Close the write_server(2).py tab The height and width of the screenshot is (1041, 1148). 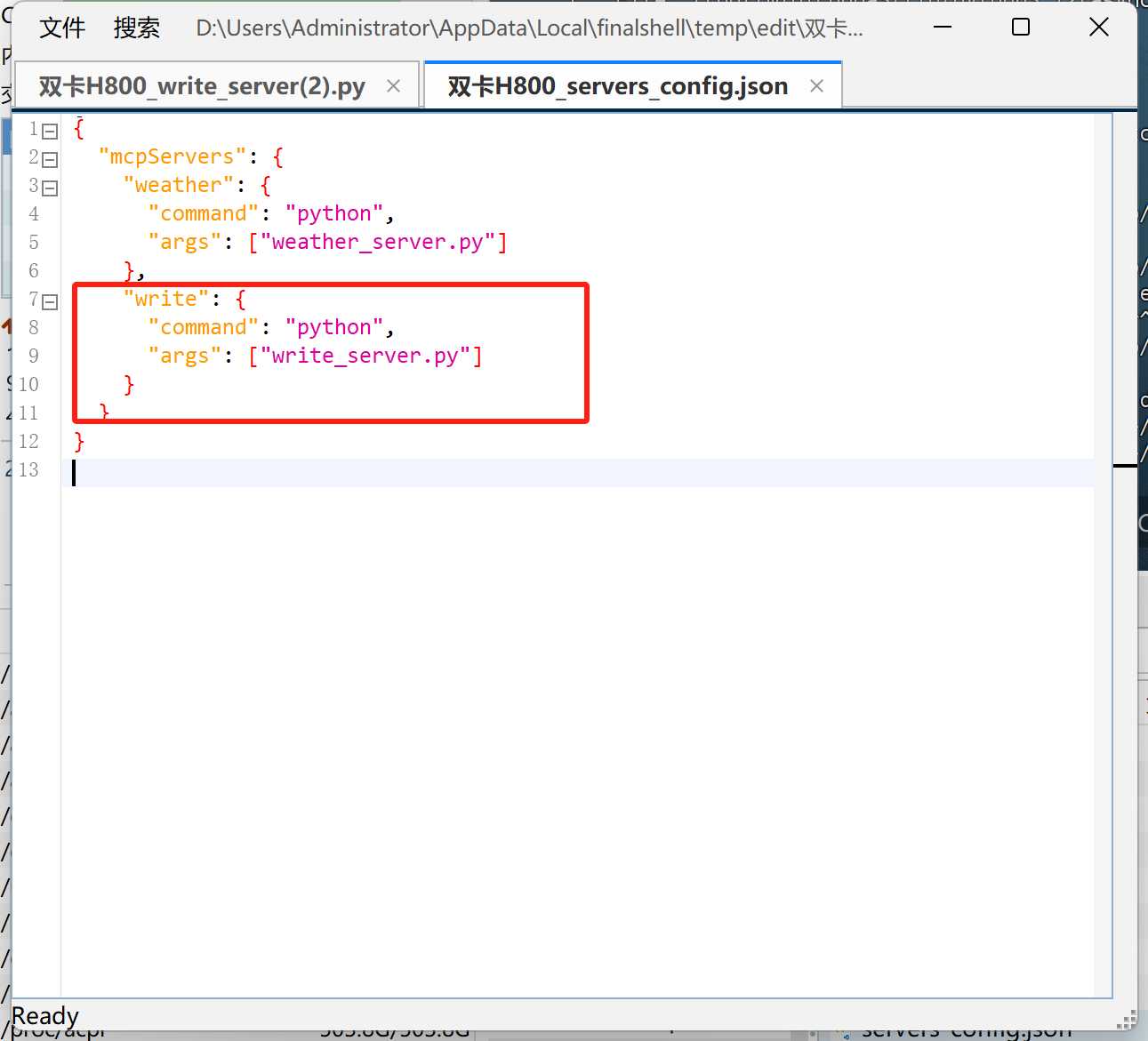pyautogui.click(x=393, y=86)
